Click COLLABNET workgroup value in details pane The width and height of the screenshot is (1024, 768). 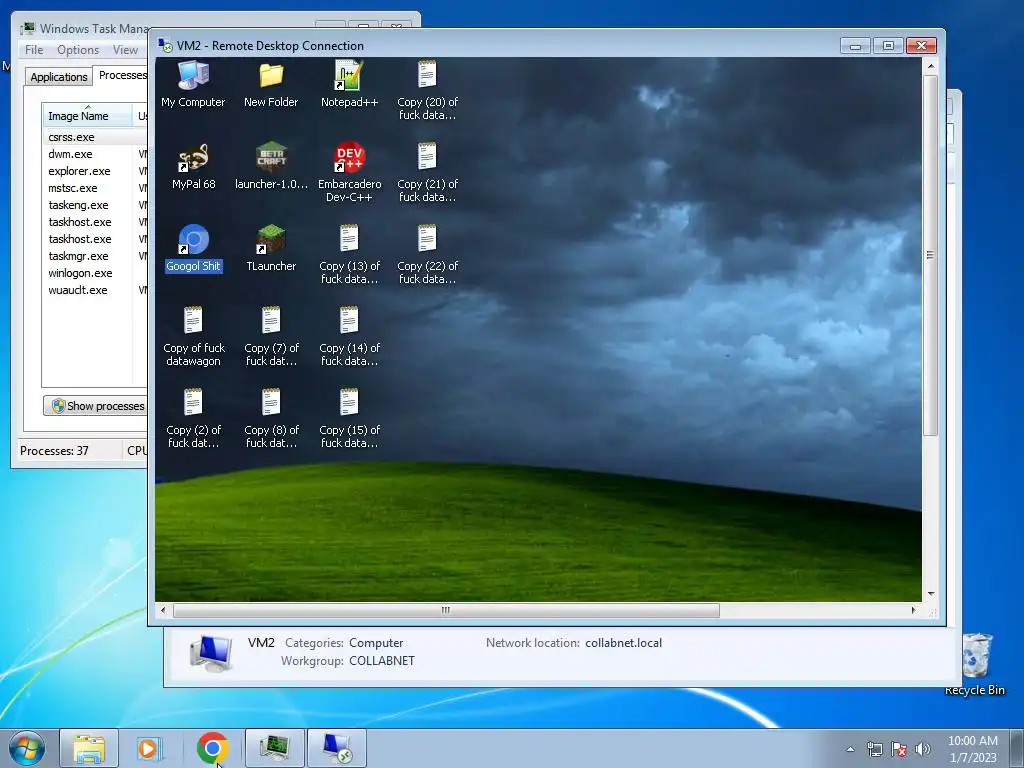pos(382,661)
